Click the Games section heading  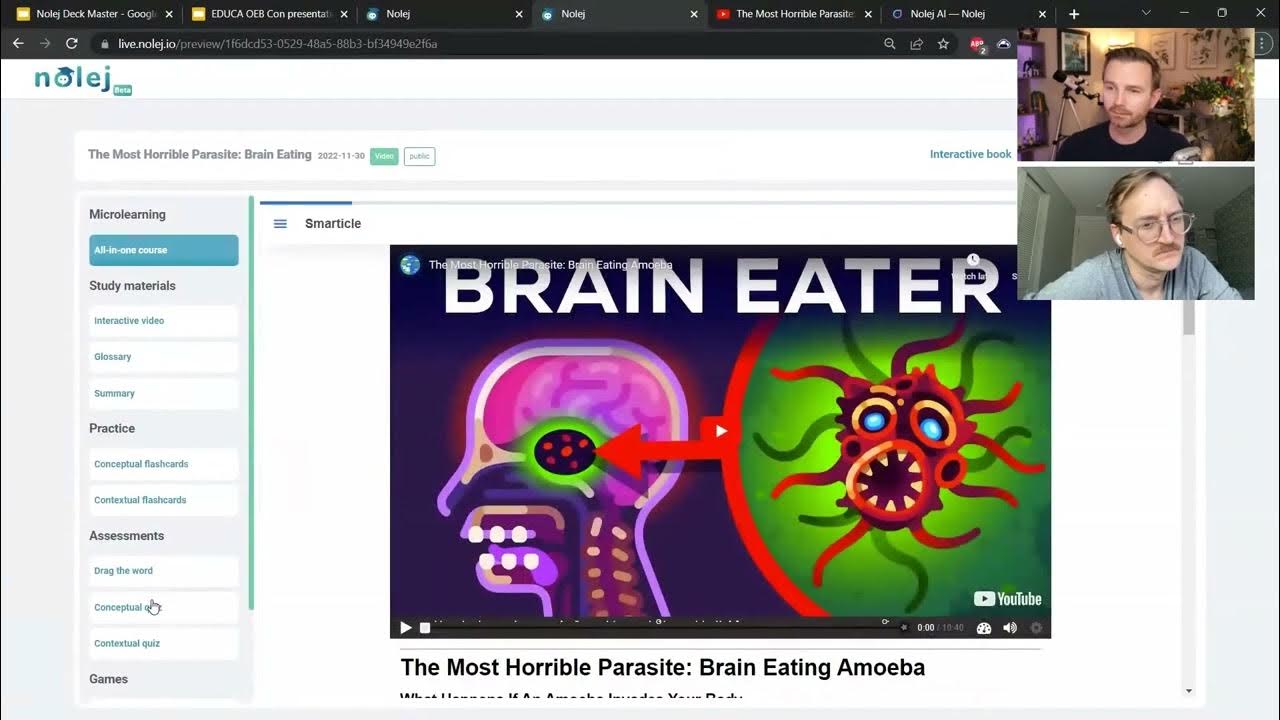click(108, 679)
